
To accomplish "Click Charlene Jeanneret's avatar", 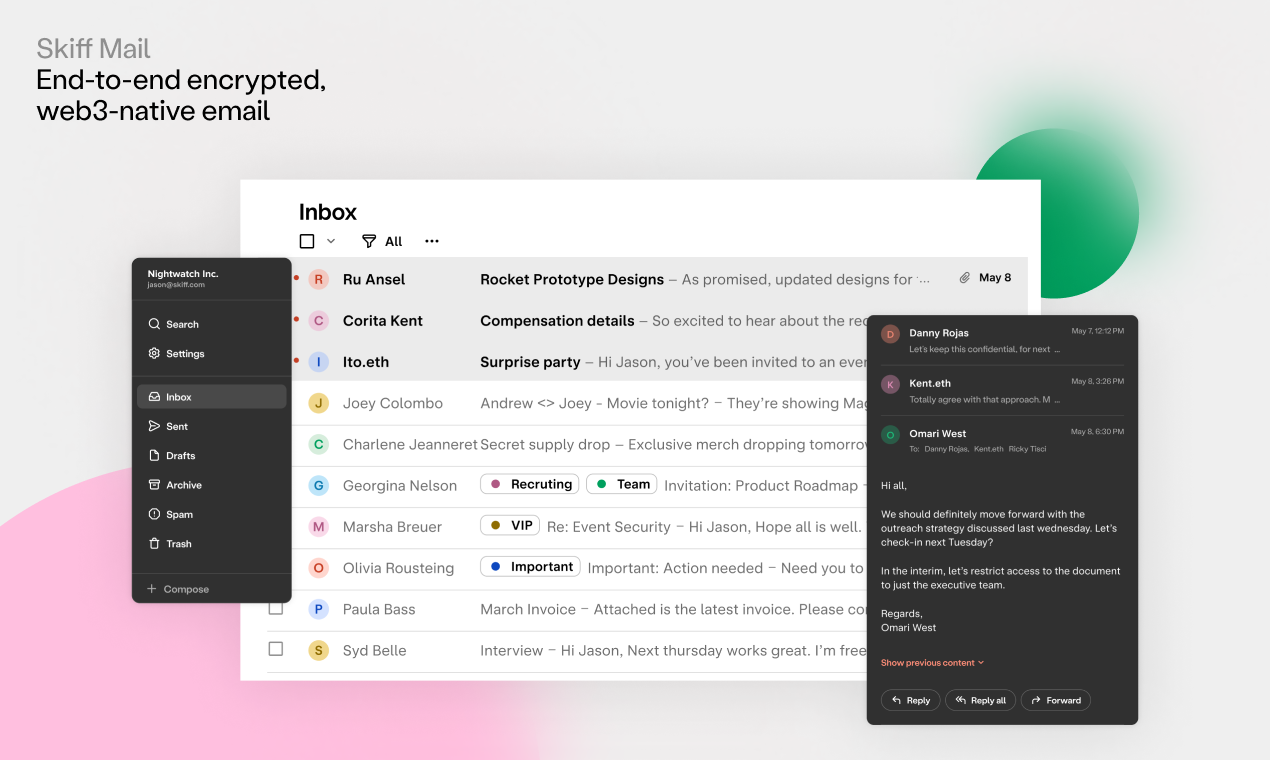I will [319, 444].
